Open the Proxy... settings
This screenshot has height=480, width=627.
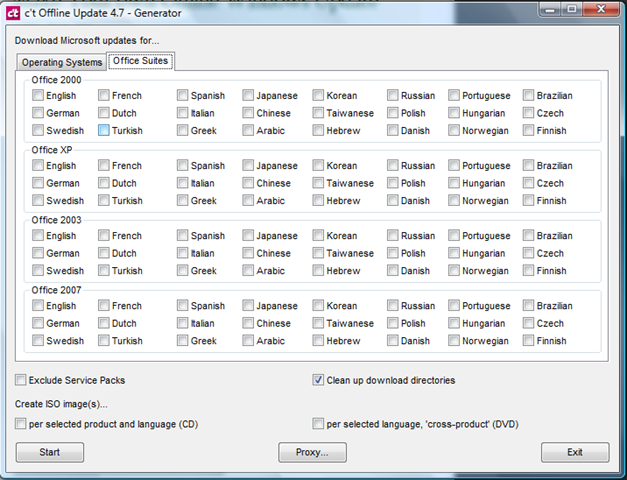tap(312, 452)
